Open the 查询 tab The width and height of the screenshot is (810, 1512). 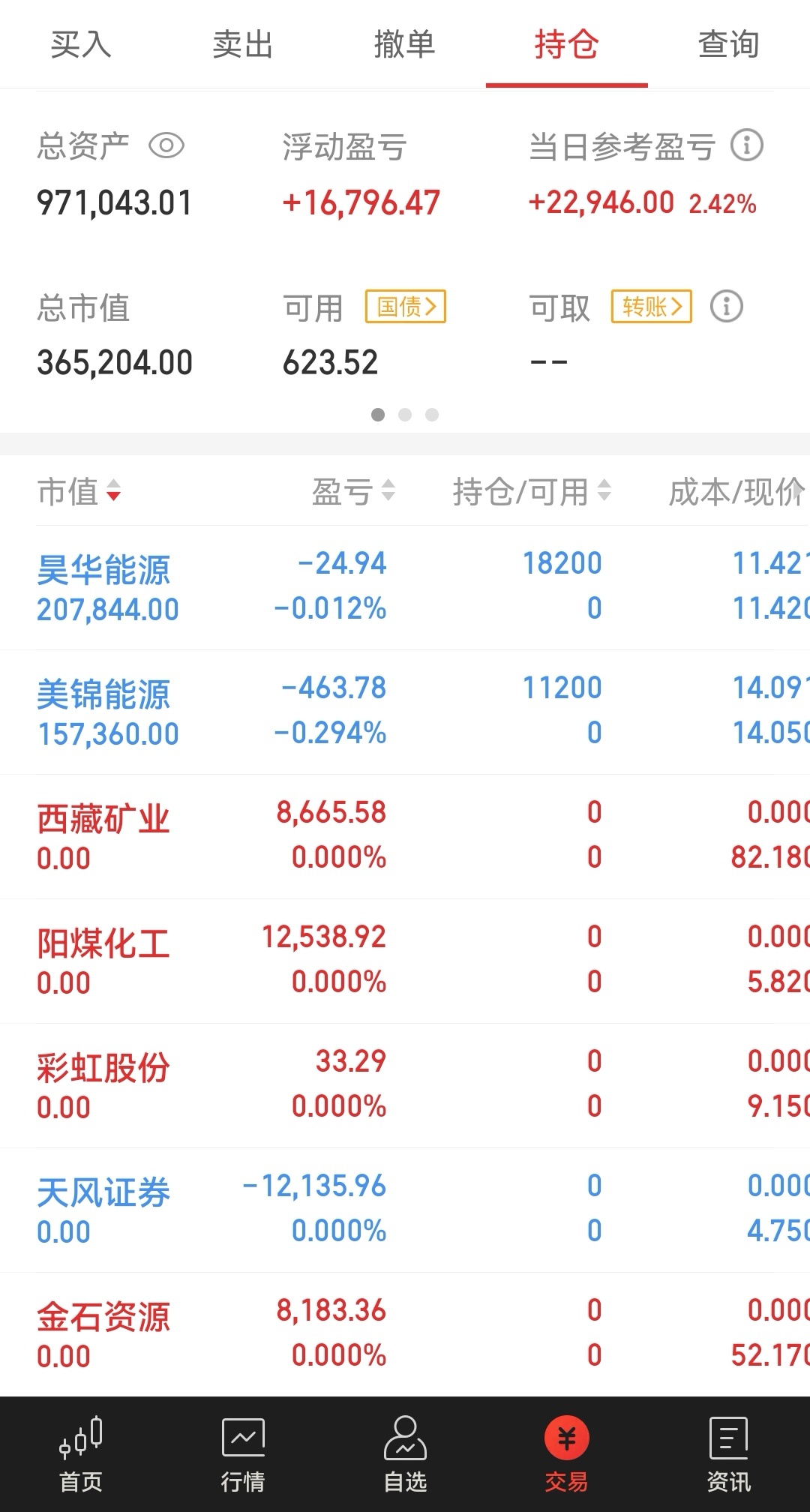point(729,45)
